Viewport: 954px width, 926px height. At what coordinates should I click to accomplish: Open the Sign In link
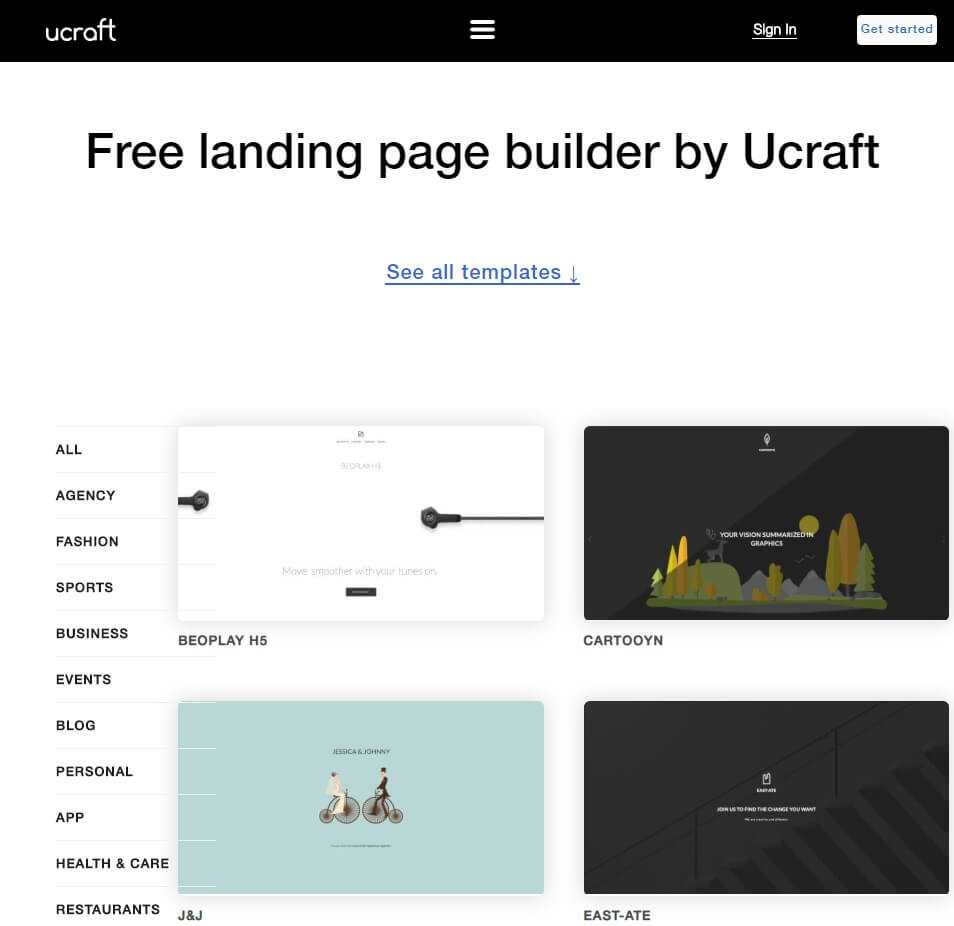pyautogui.click(x=774, y=30)
